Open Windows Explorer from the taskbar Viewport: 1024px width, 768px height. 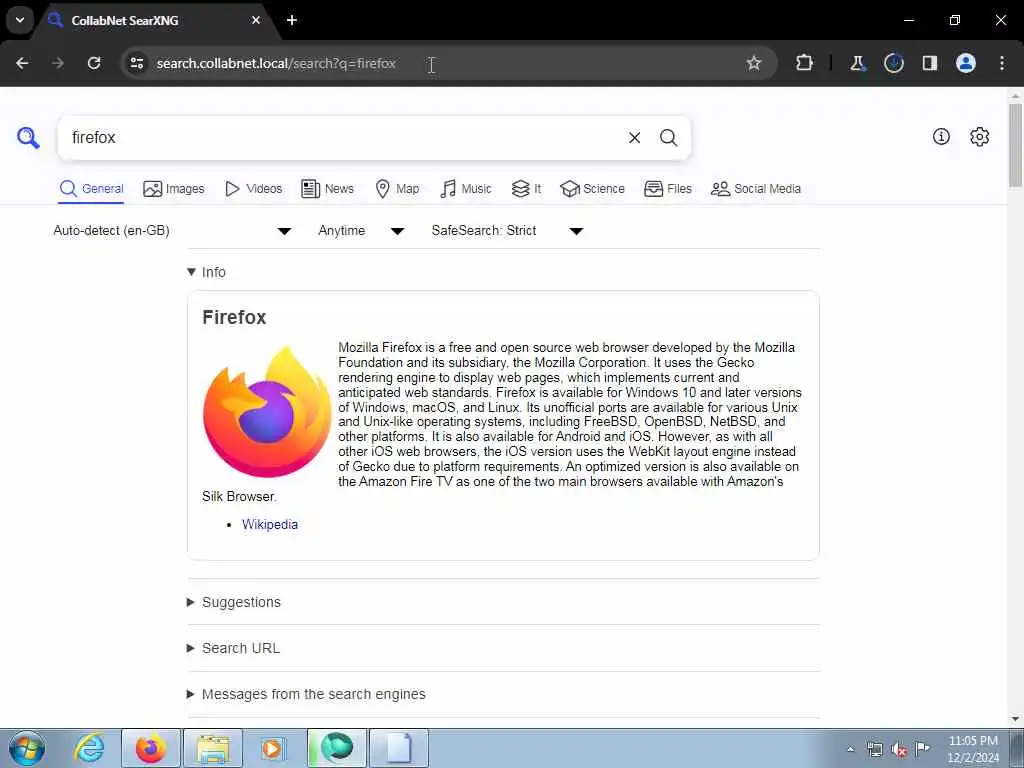(213, 748)
